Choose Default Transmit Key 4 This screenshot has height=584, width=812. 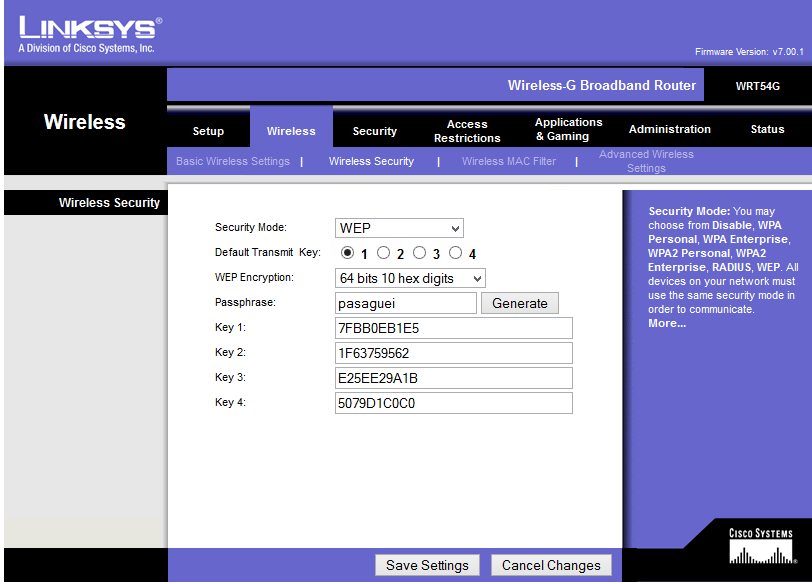tap(455, 253)
